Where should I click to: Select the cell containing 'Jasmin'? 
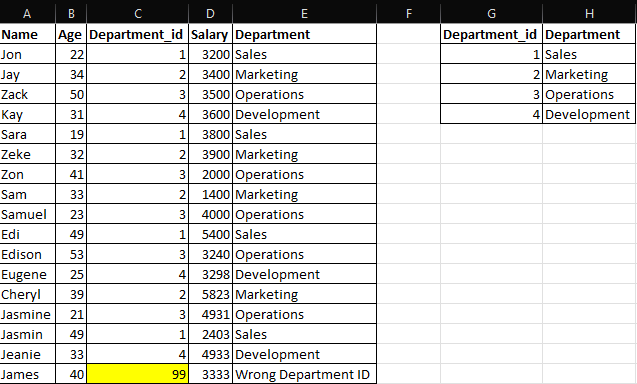pos(28,334)
